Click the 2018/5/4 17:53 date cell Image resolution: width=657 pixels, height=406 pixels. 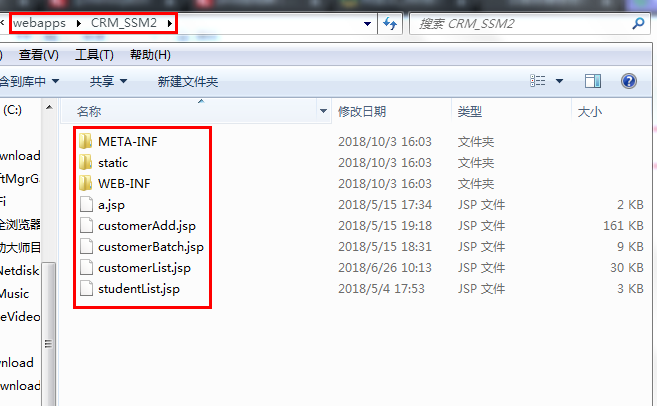pyautogui.click(x=381, y=288)
